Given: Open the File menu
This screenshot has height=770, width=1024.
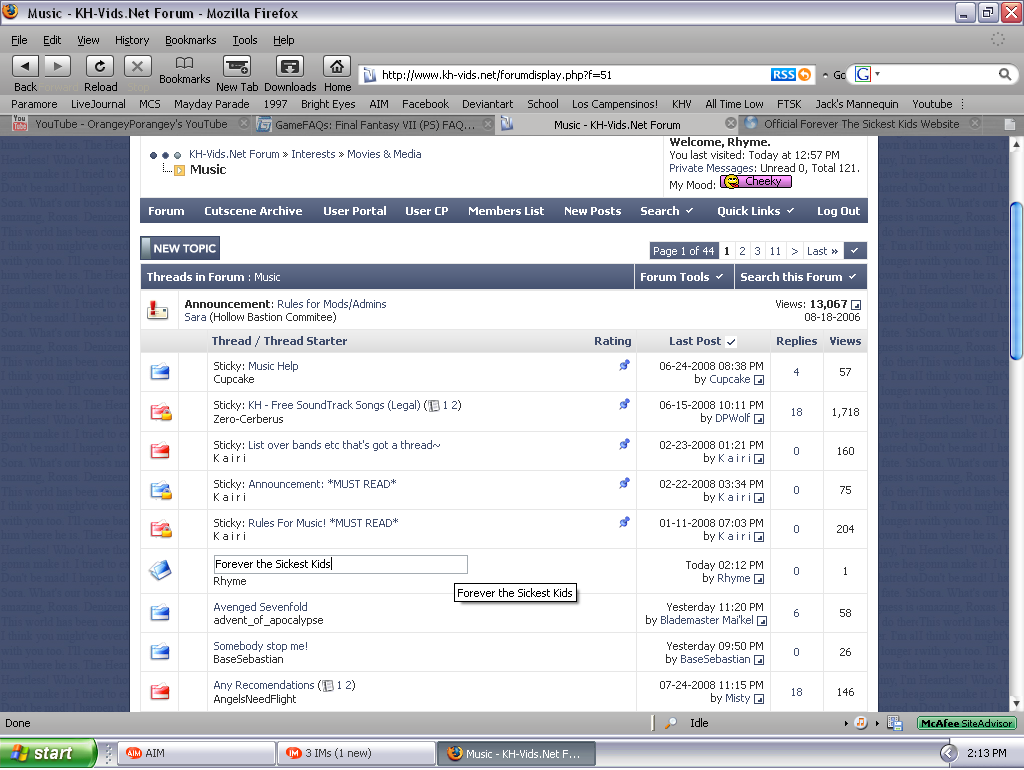Looking at the screenshot, I should (x=19, y=40).
